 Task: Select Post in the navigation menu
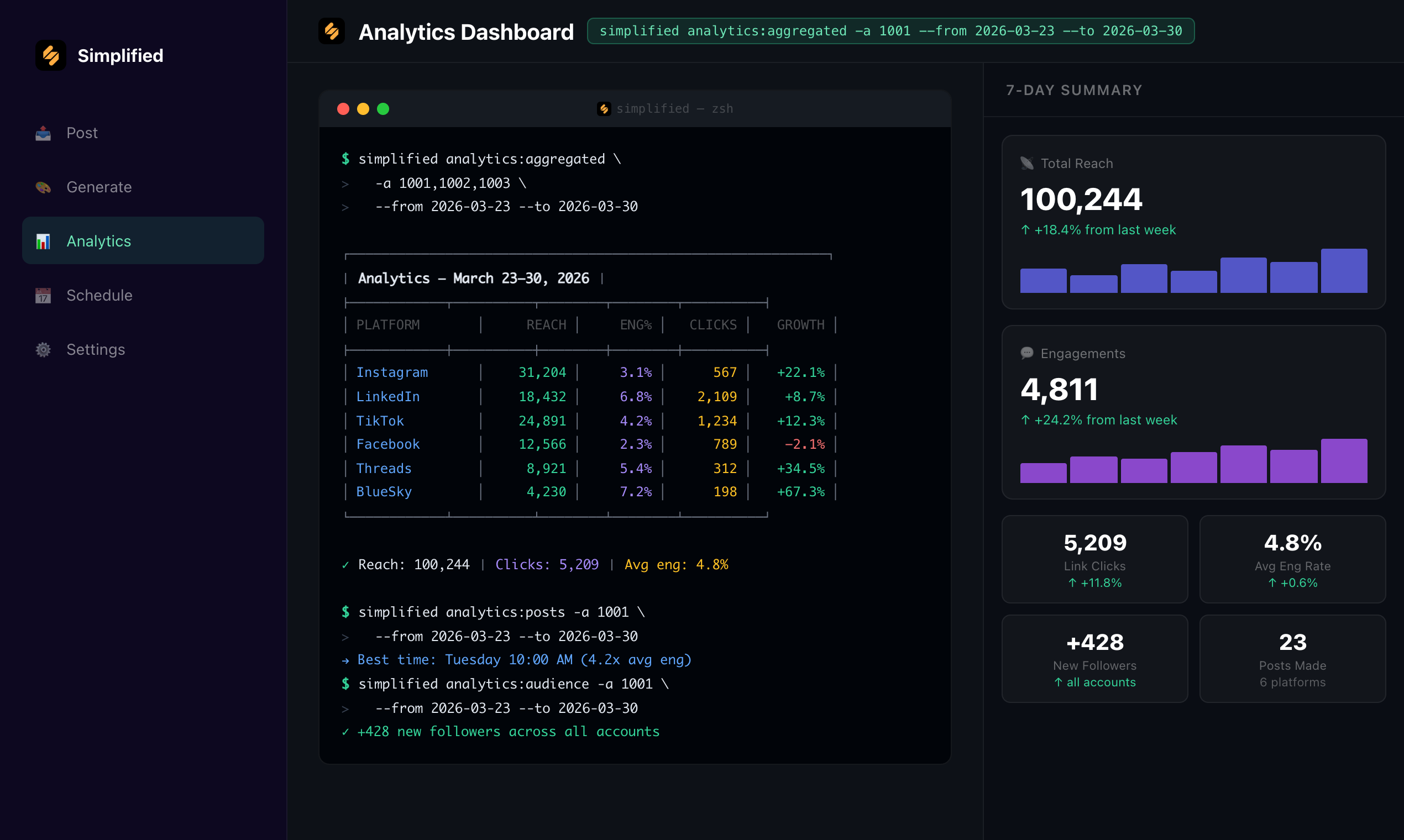82,133
